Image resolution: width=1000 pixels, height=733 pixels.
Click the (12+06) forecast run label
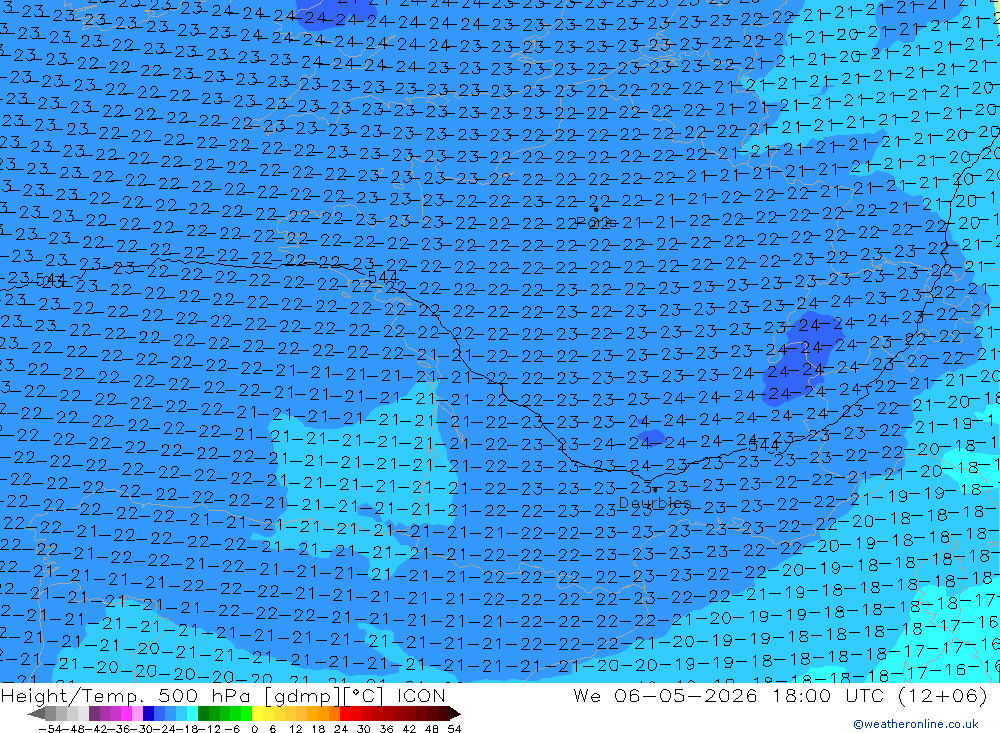pyautogui.click(x=942, y=695)
